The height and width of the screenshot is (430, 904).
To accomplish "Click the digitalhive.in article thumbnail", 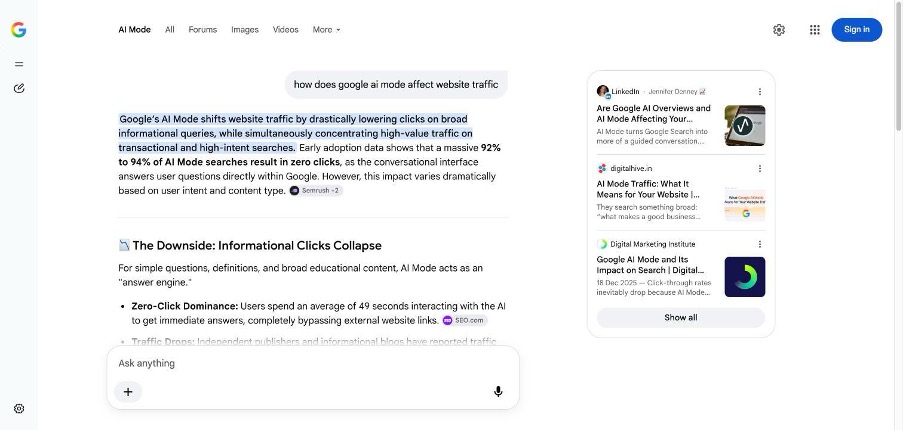I will [745, 204].
